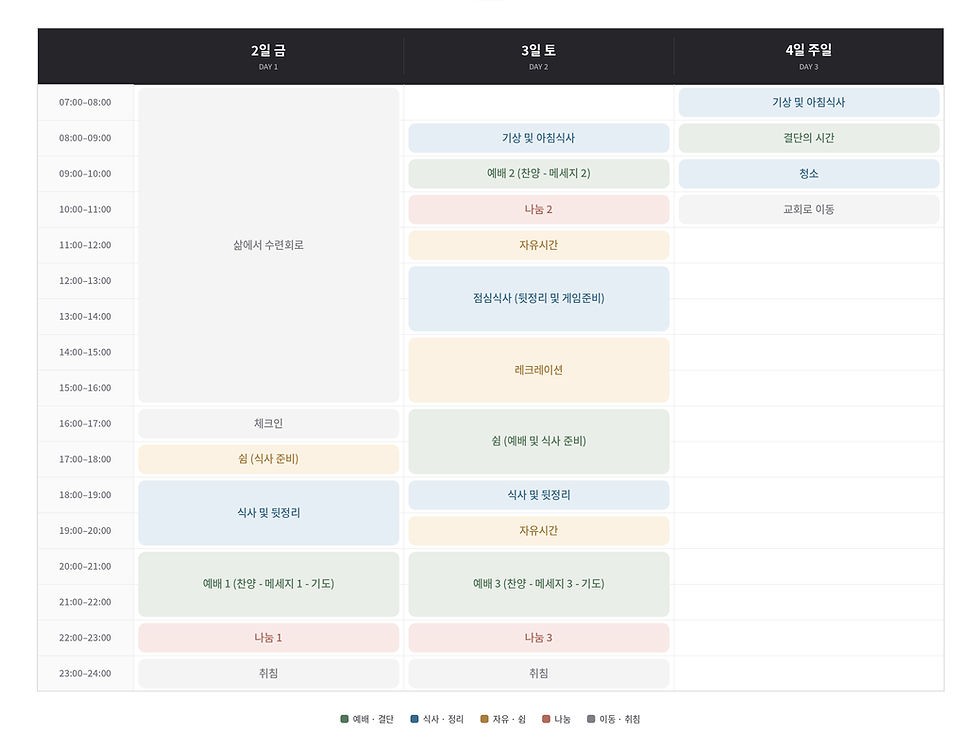Click the 20:00–21:00 time label
This screenshot has height=747, width=980.
point(85,566)
